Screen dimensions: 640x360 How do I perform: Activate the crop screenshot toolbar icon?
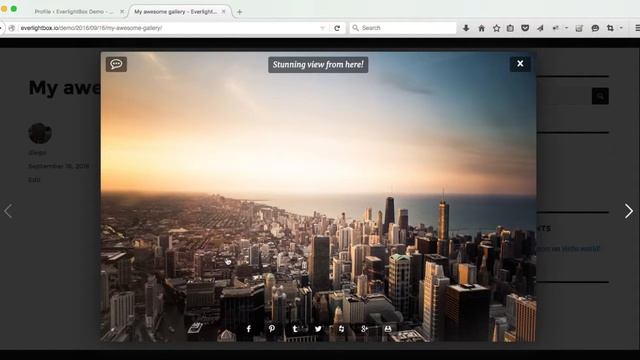click(x=610, y=28)
